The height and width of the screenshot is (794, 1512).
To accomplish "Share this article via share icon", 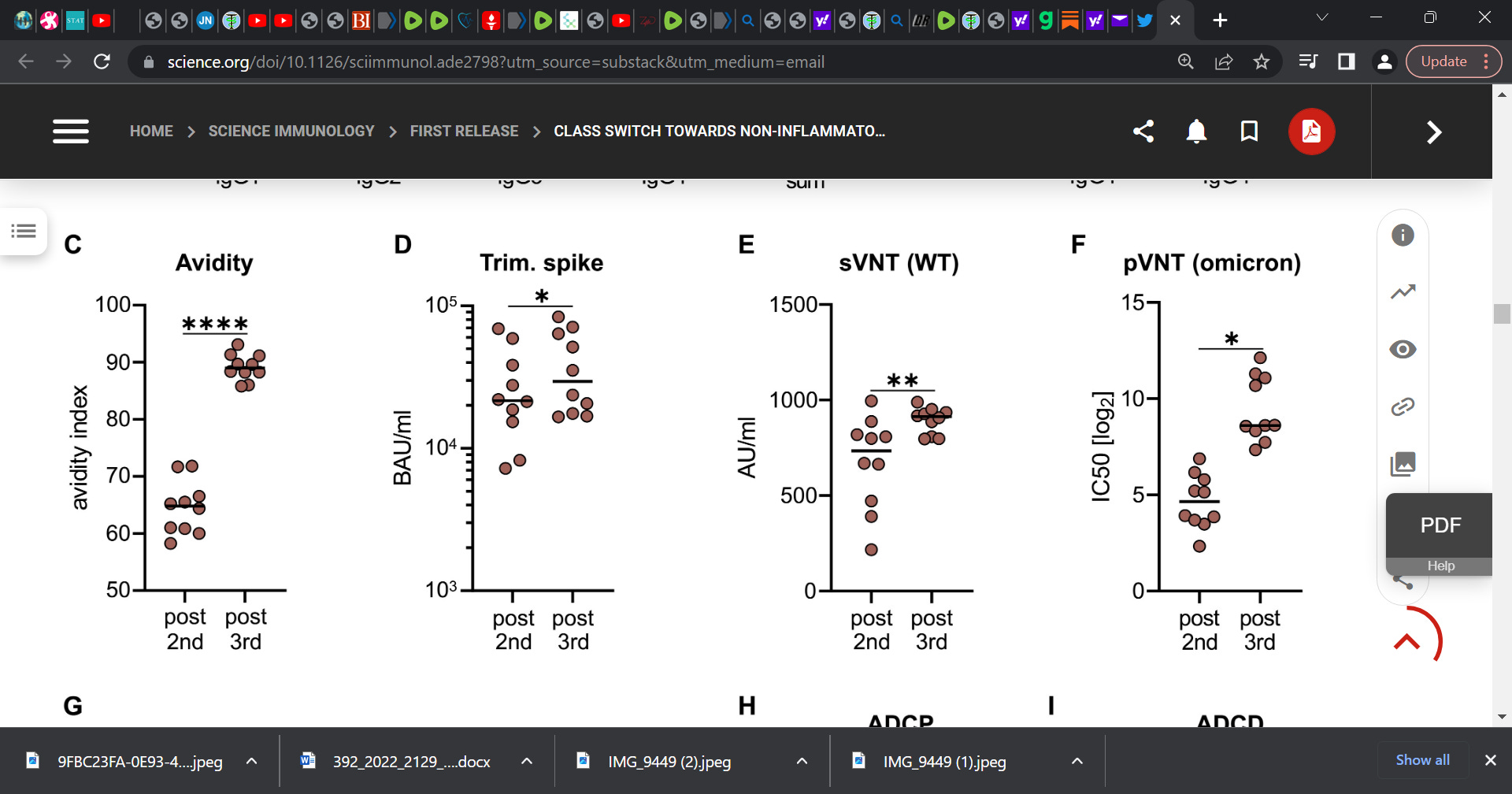I will coord(1143,132).
